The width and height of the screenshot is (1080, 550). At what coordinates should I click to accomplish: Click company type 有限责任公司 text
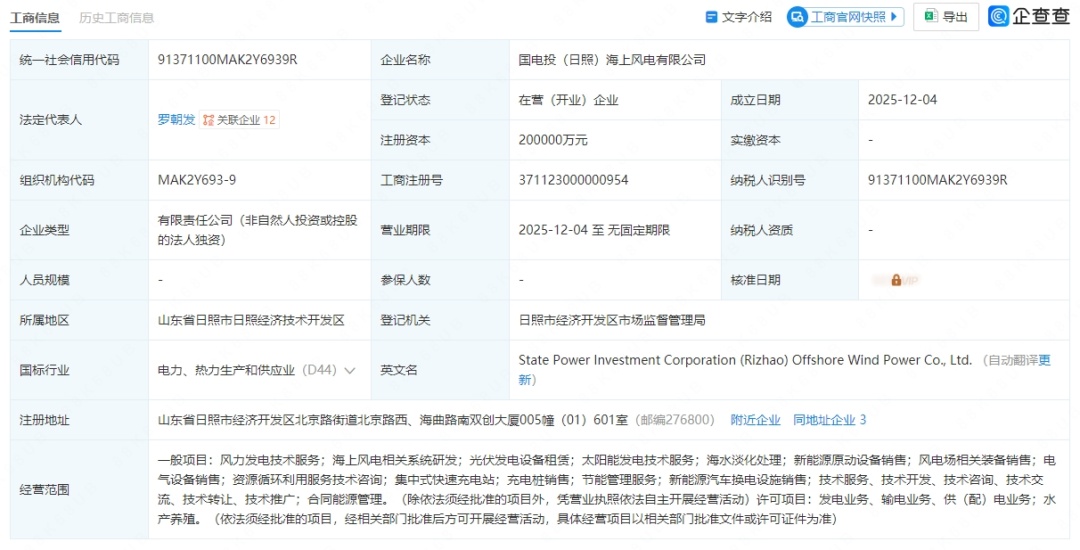[x=258, y=230]
